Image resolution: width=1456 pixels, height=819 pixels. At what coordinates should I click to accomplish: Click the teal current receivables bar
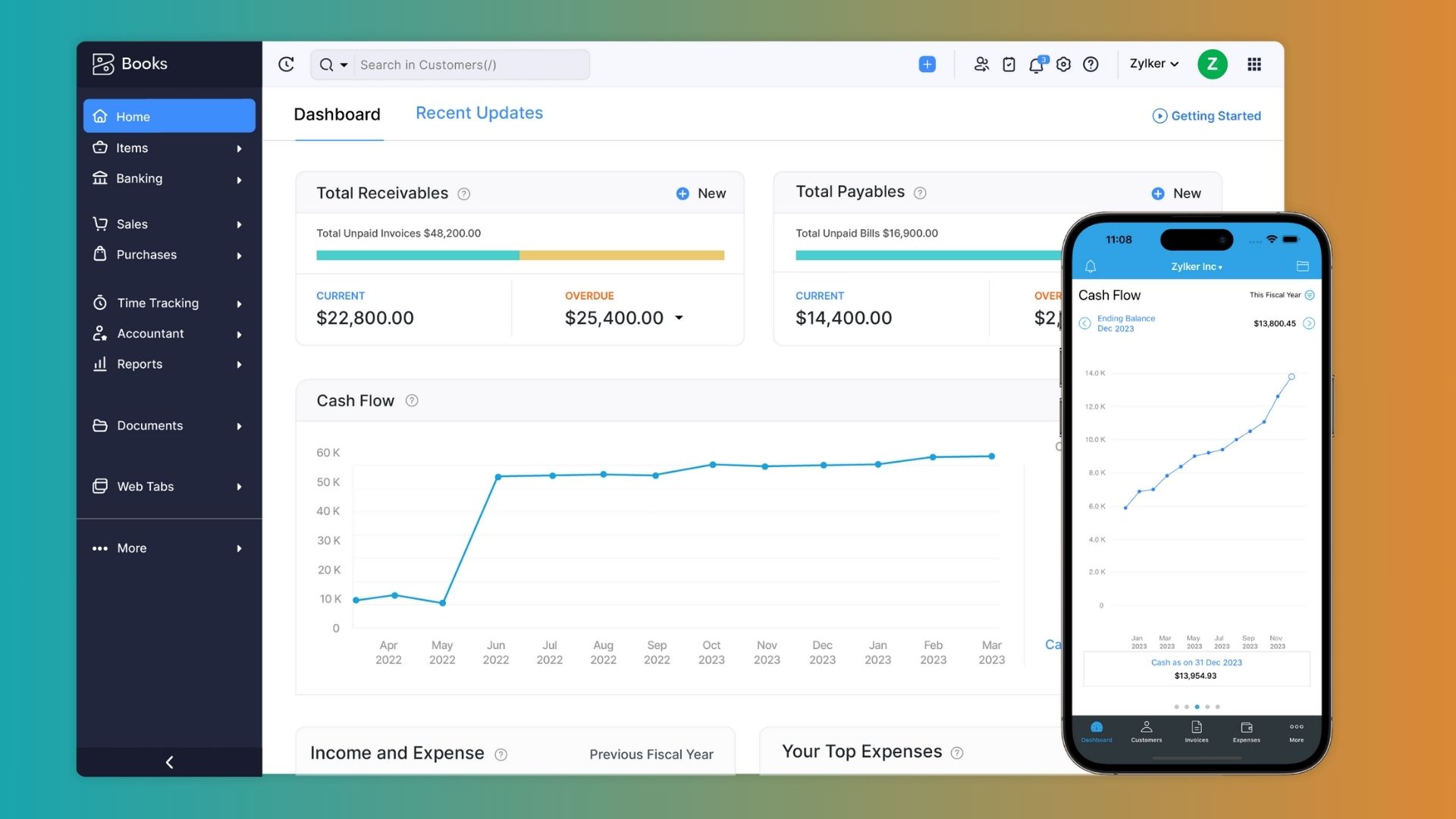[x=418, y=256]
